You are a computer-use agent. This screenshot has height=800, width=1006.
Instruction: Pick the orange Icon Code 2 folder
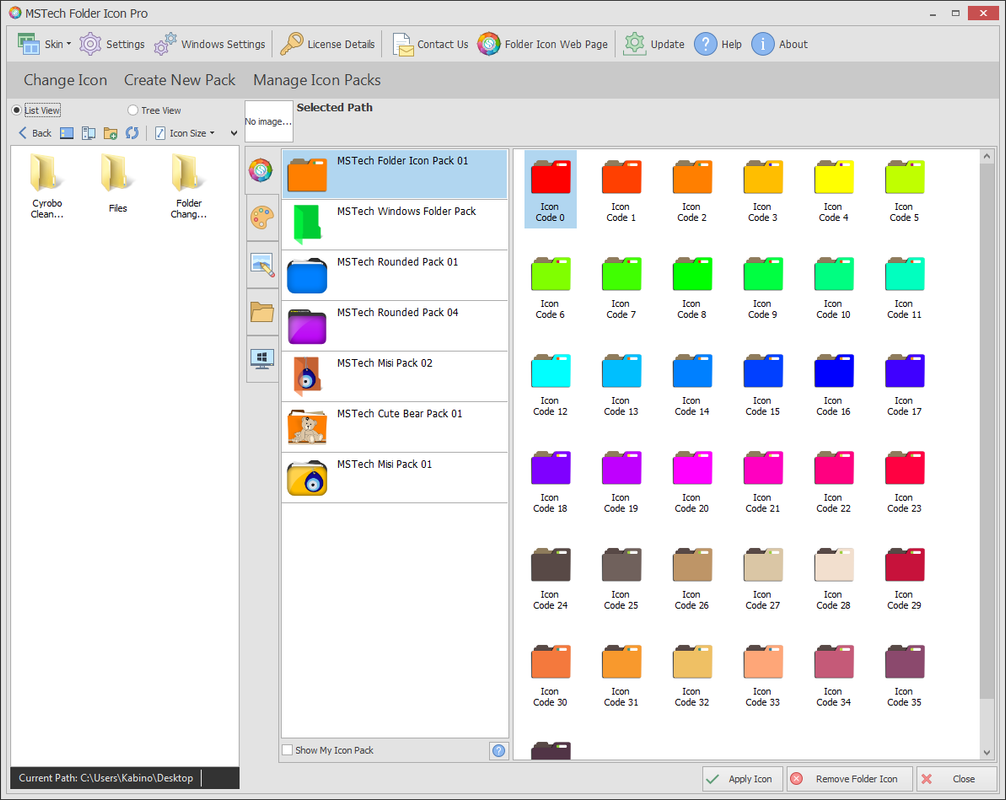692,189
